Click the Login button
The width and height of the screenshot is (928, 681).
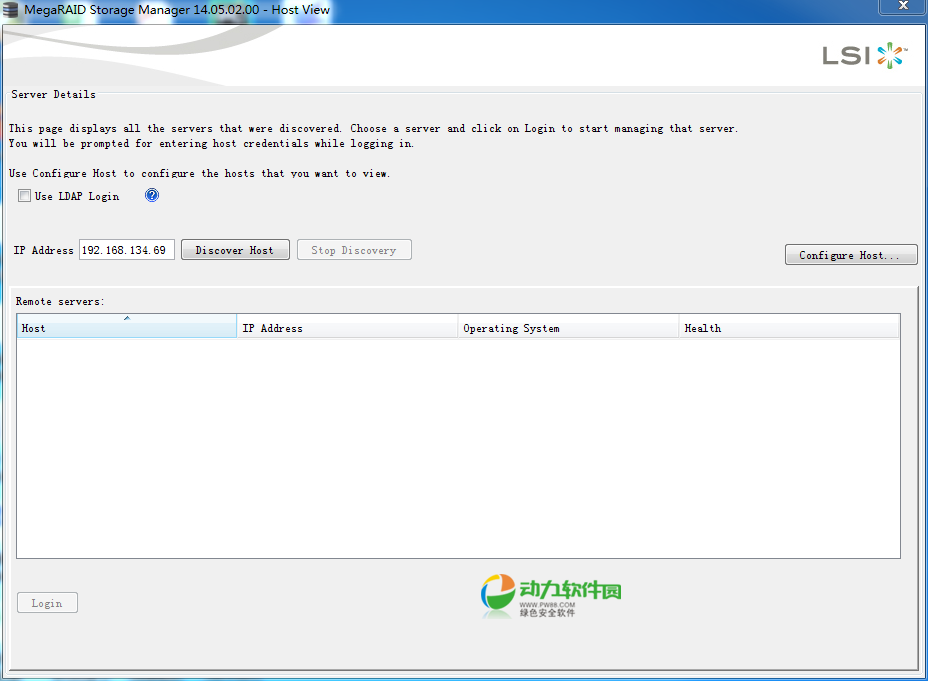47,603
